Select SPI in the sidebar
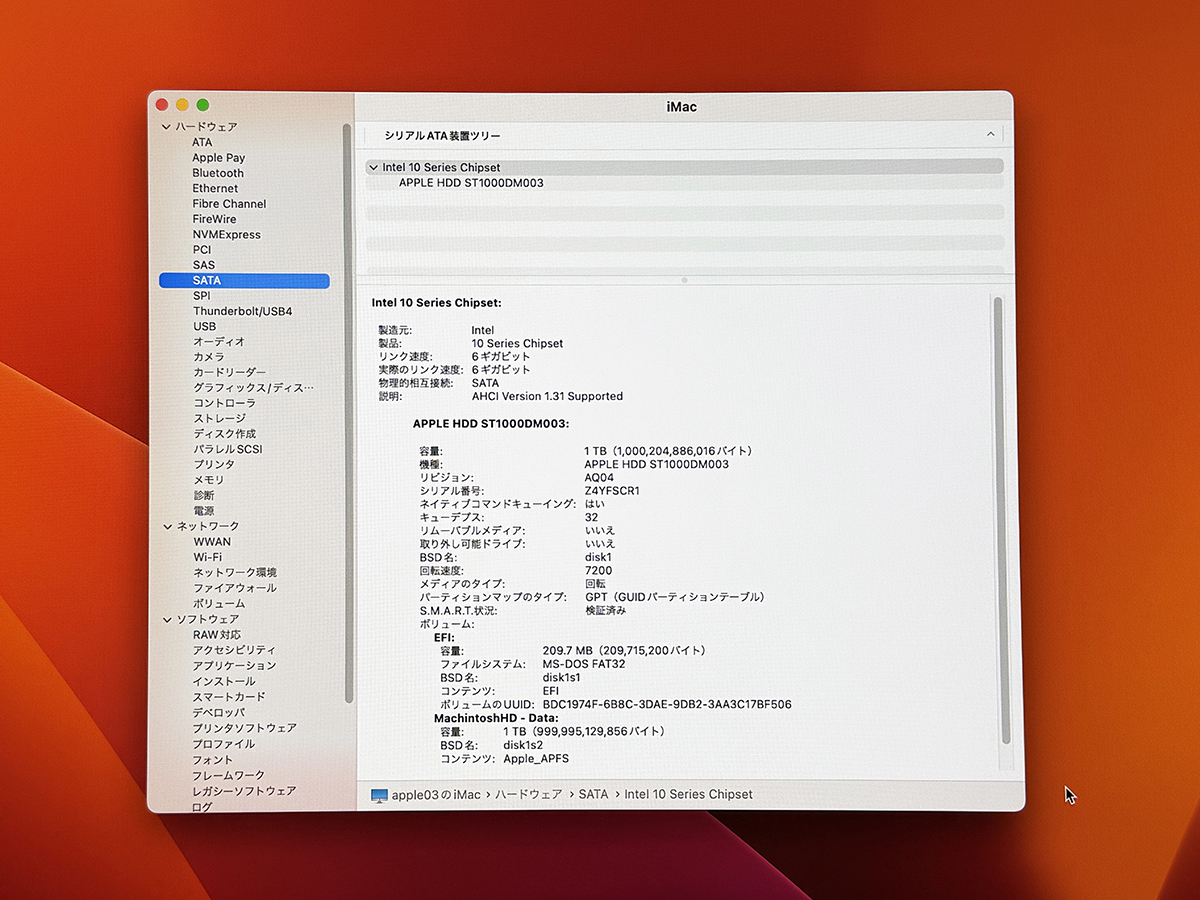This screenshot has width=1200, height=900. pos(202,296)
